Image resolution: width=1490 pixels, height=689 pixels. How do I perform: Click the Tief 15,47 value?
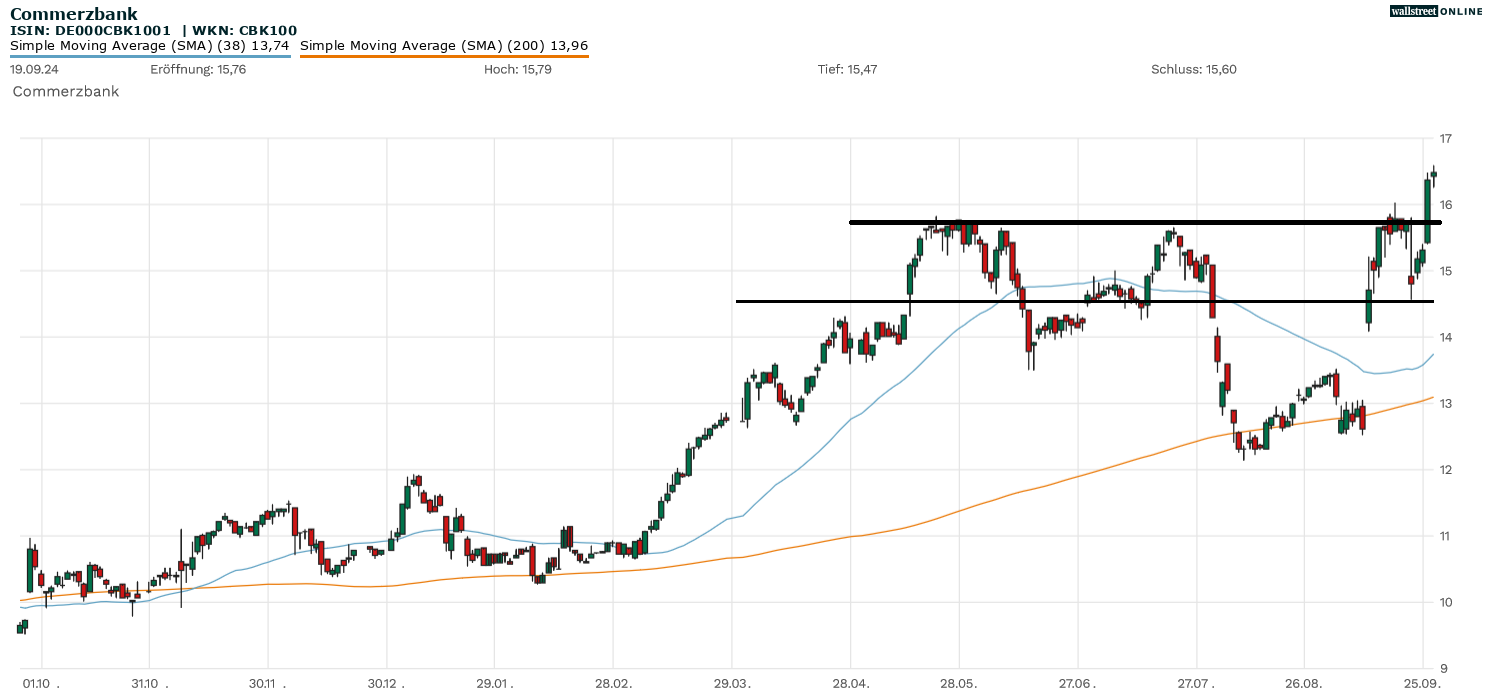coord(847,69)
